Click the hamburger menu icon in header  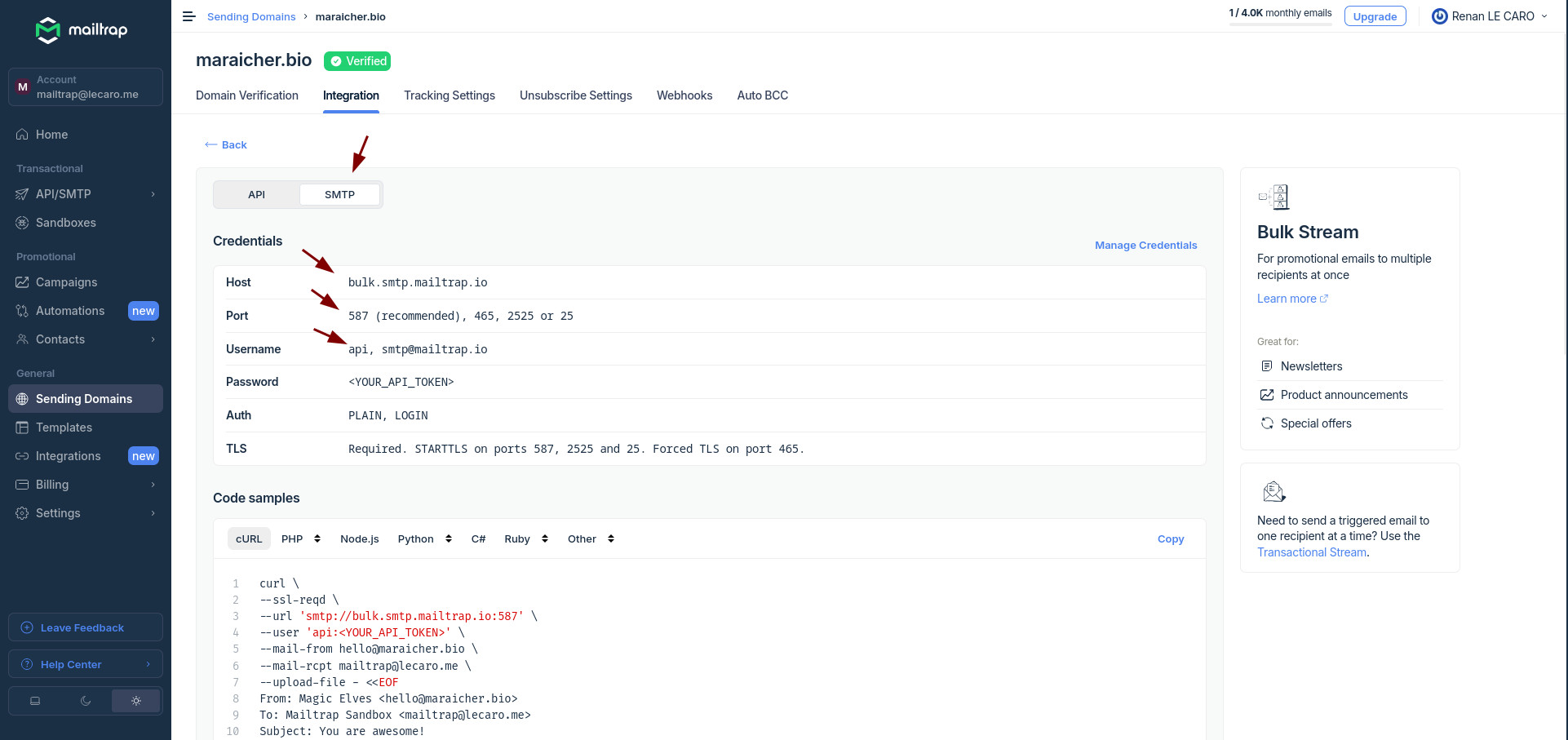188,16
